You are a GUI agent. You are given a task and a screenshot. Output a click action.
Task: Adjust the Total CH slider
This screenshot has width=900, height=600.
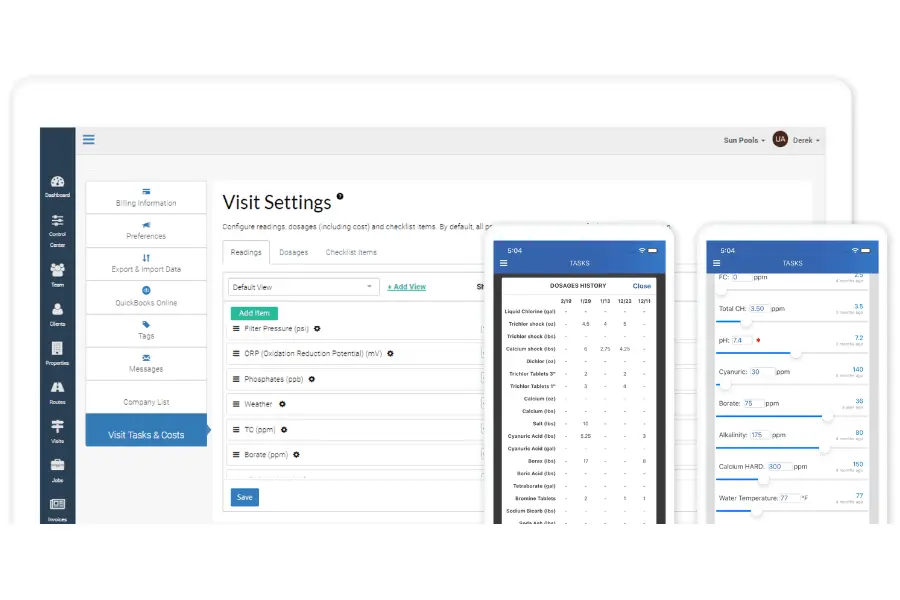click(x=745, y=322)
